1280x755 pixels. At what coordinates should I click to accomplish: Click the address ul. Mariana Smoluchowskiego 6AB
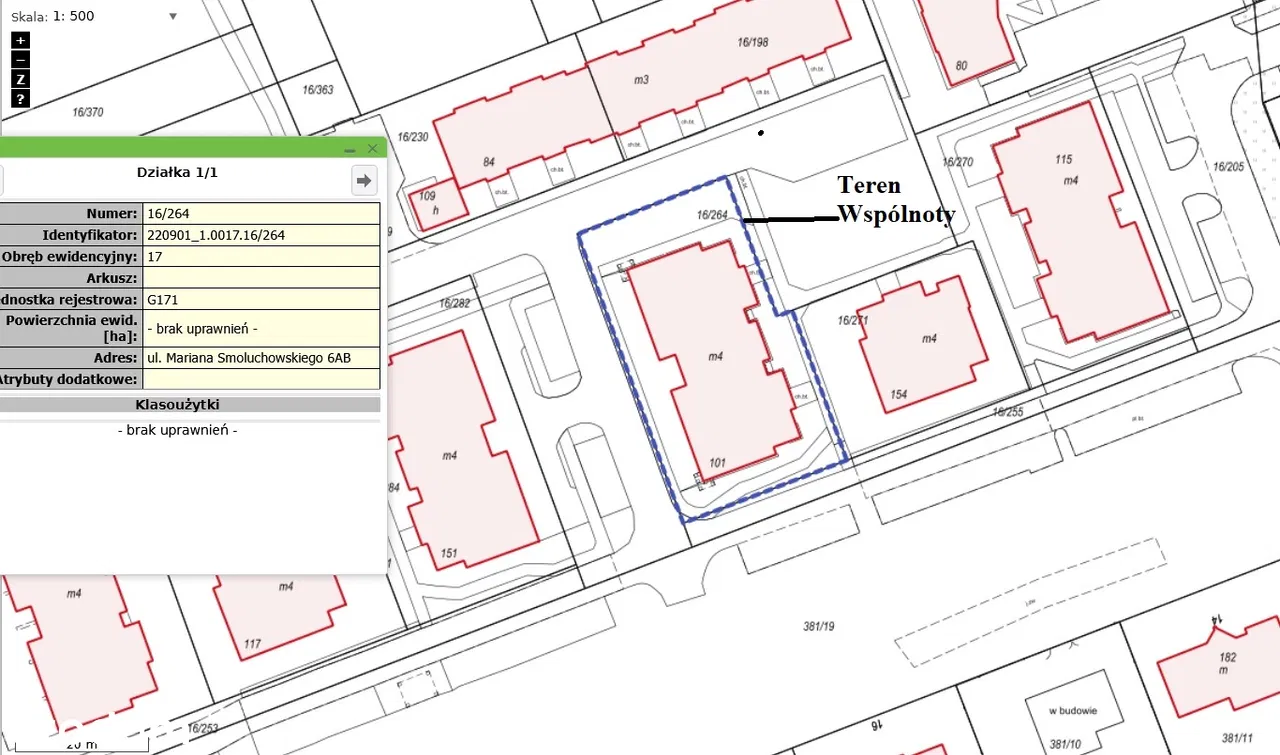(x=249, y=358)
